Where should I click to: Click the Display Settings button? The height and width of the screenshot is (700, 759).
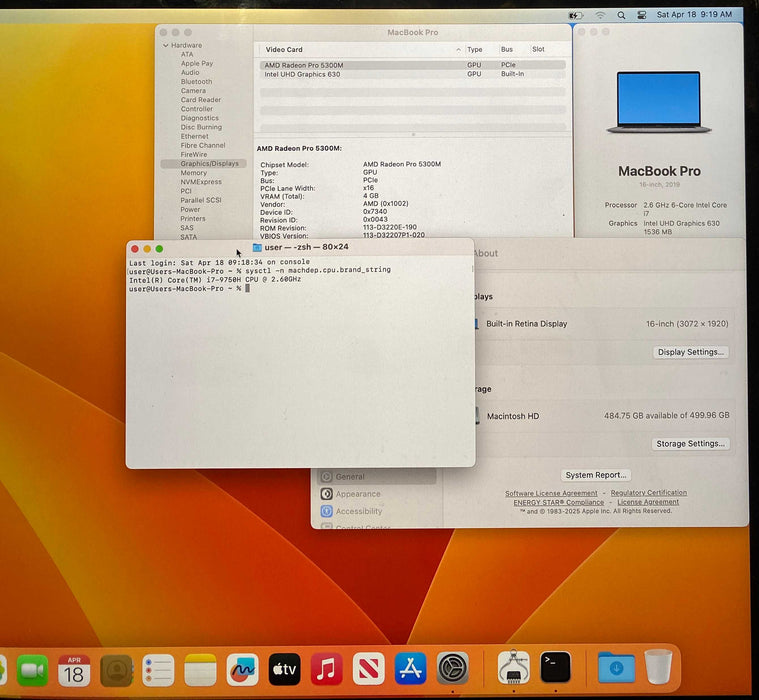click(x=691, y=352)
